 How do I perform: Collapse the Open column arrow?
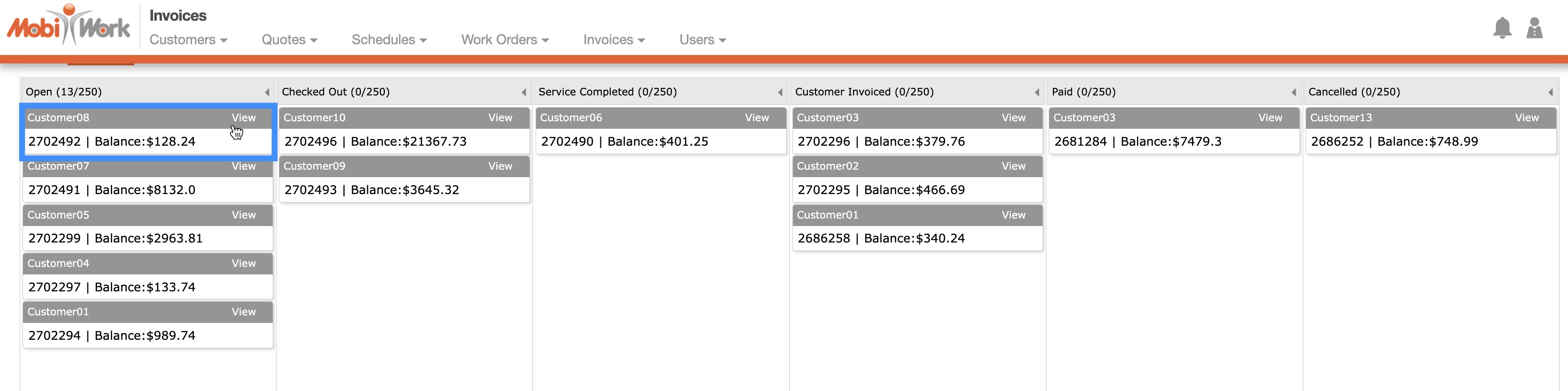tap(267, 93)
